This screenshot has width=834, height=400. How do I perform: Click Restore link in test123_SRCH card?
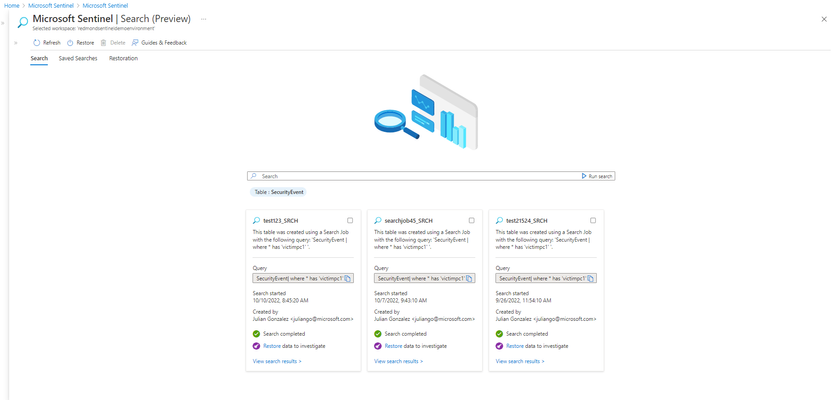(x=272, y=346)
